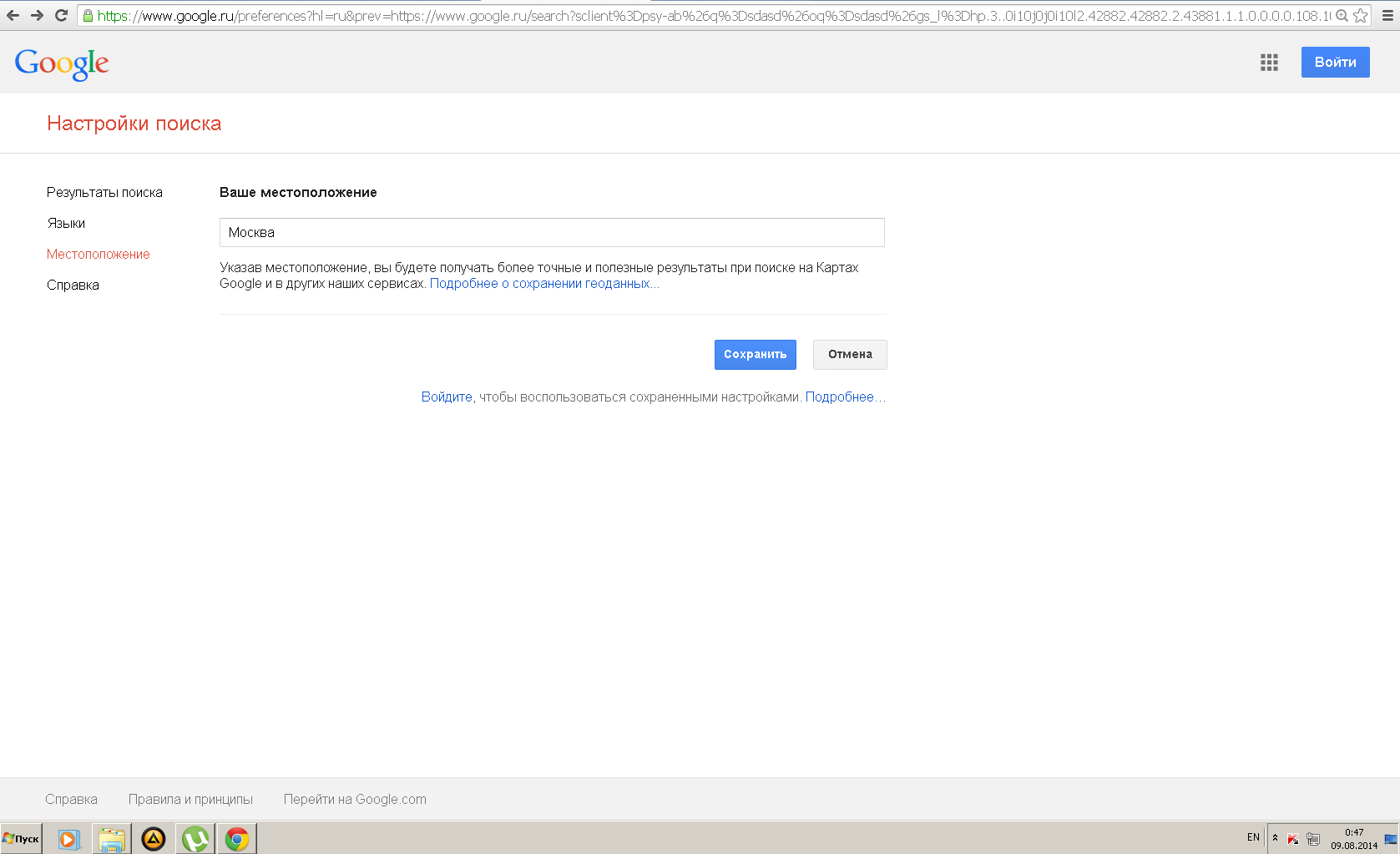Image resolution: width=1400 pixels, height=854 pixels.
Task: Open the Подробнее о сохранении геоданных link
Action: pyautogui.click(x=544, y=284)
